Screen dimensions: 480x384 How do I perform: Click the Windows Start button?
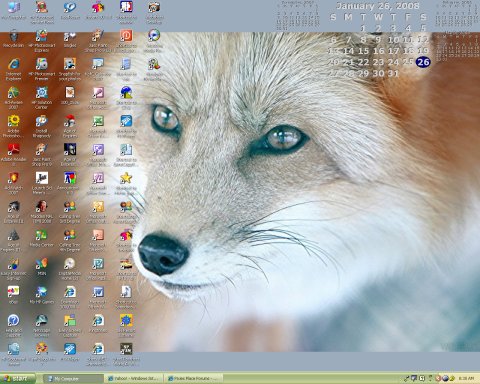click(17, 378)
